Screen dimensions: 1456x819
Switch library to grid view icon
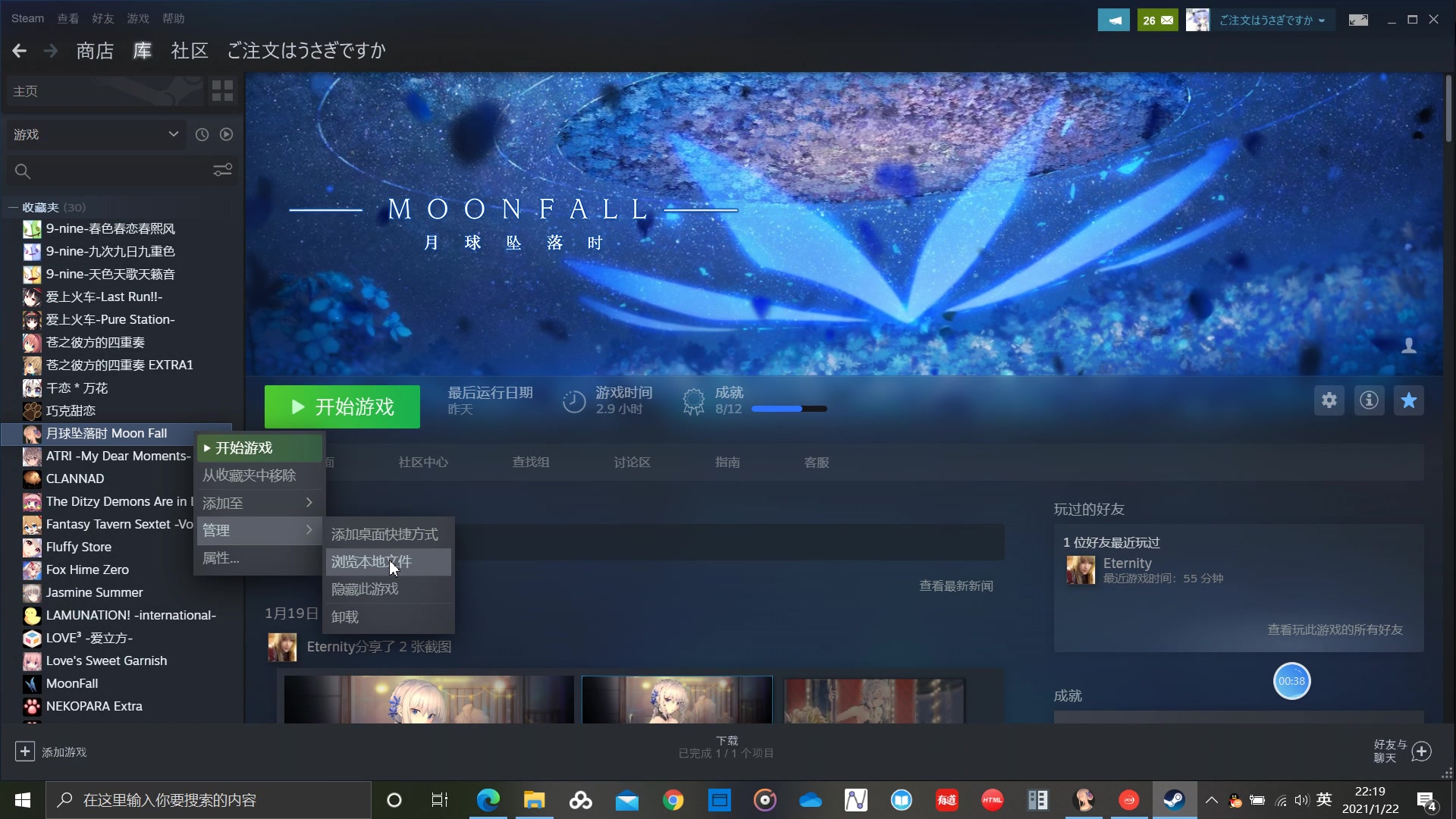(222, 91)
